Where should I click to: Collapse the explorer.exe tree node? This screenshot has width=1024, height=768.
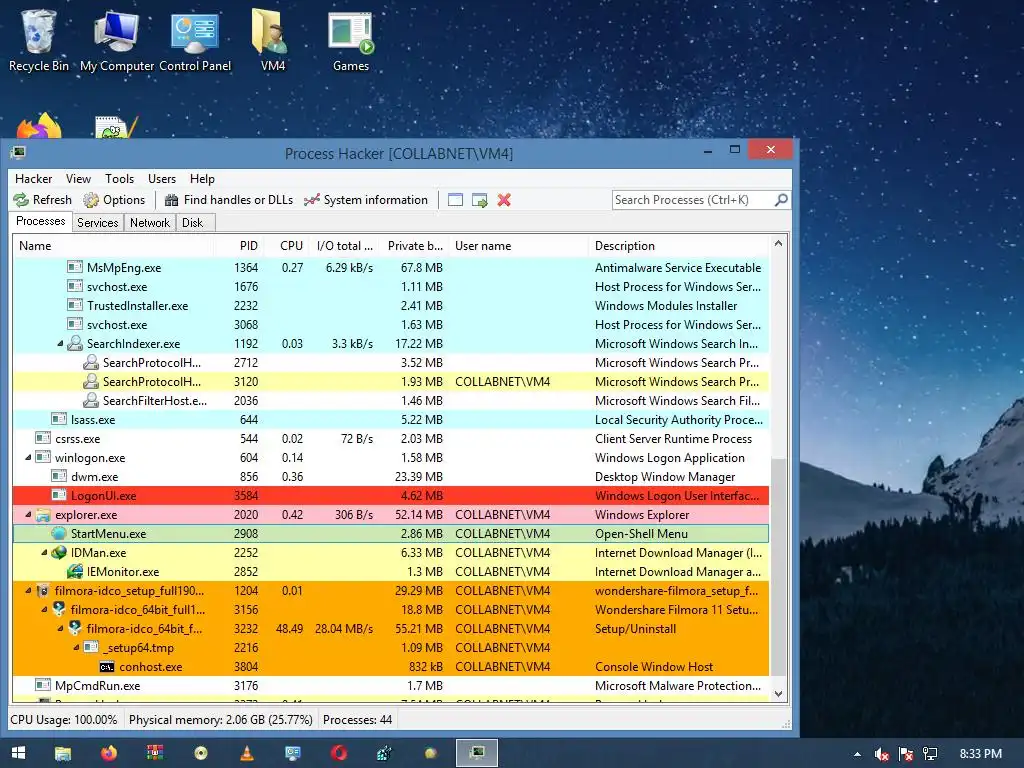[x=28, y=515]
